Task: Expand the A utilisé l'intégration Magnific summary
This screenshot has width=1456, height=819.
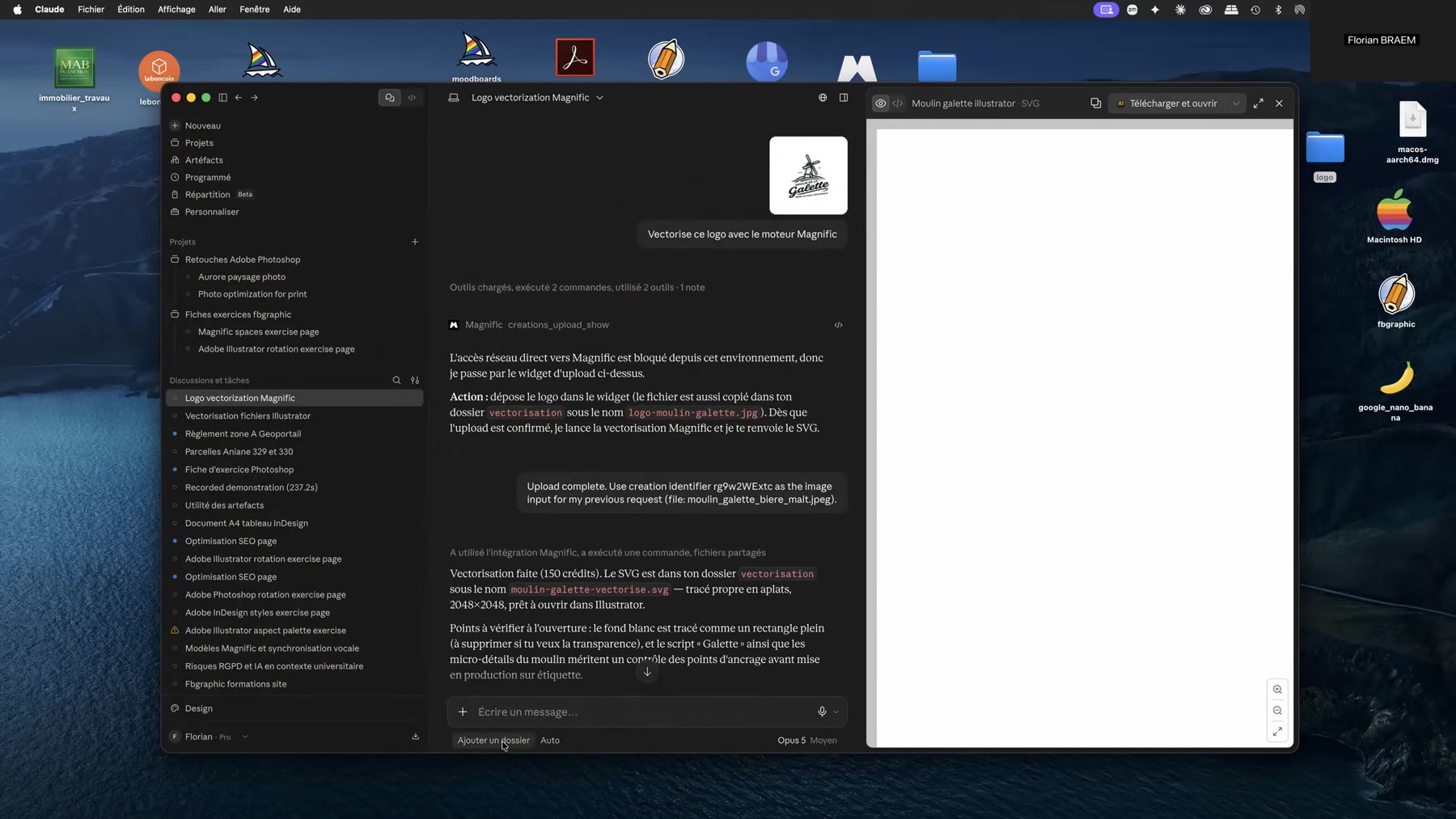Action: (607, 553)
